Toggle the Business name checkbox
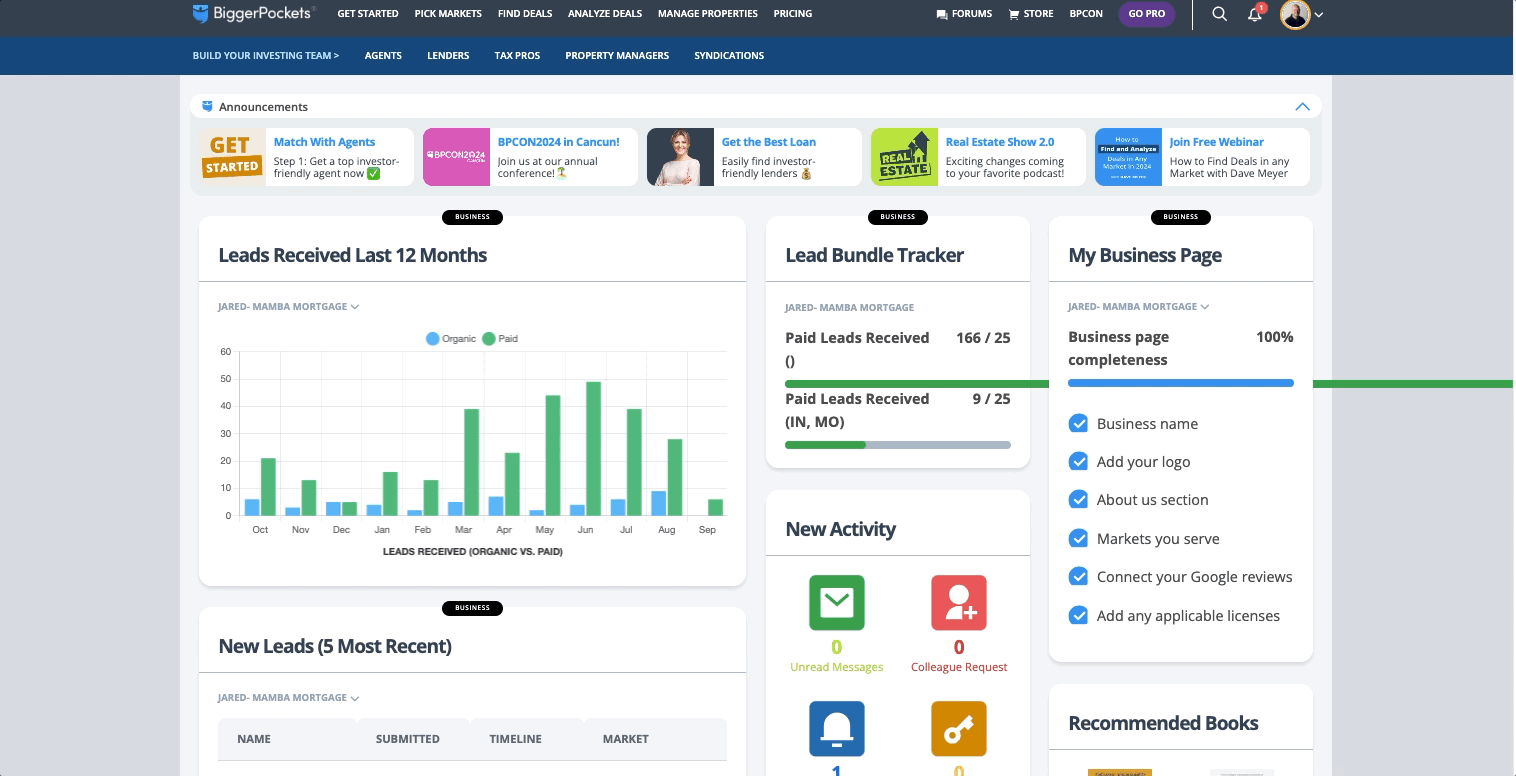The width and height of the screenshot is (1516, 776). [1078, 423]
